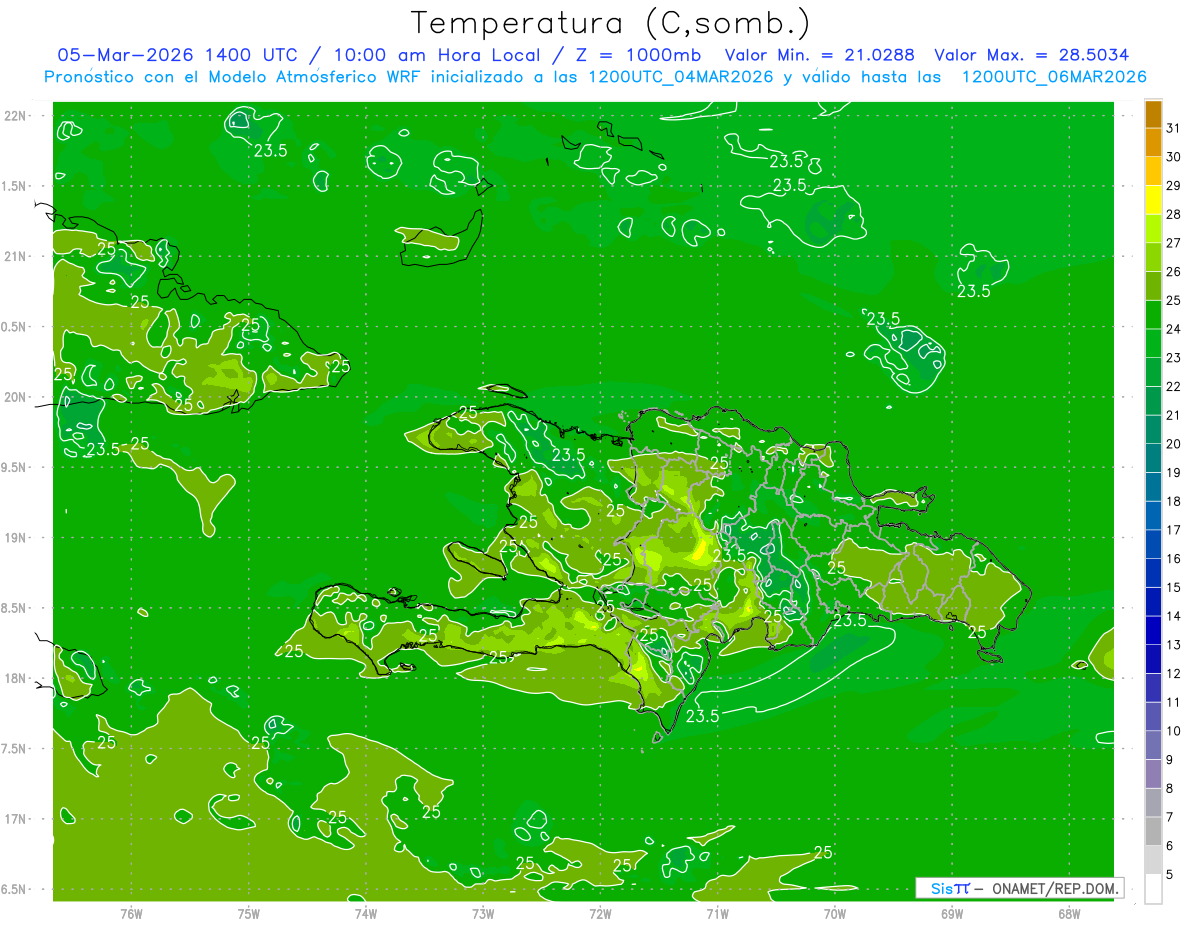Click the 12 label on the color scale
Viewport: 1200px width, 927px height.
(1173, 673)
